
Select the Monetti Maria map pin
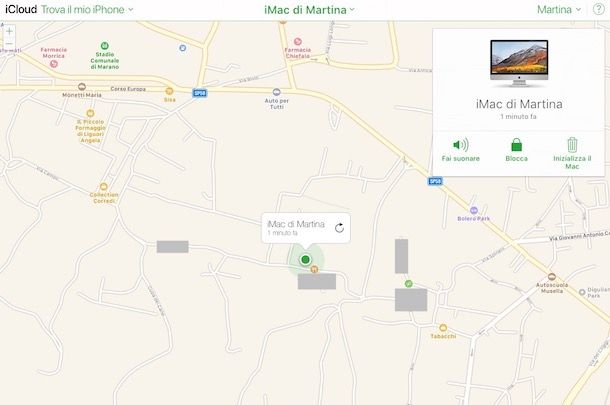tap(82, 86)
